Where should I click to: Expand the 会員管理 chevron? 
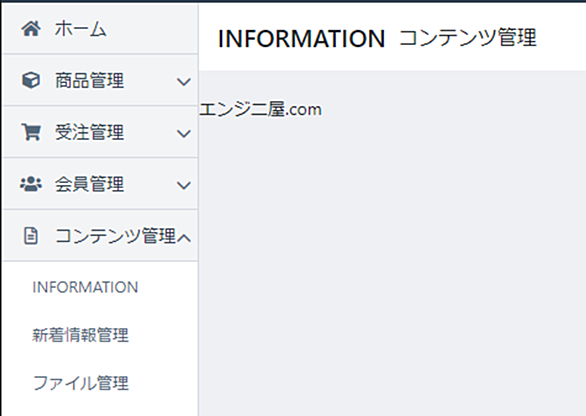point(183,185)
